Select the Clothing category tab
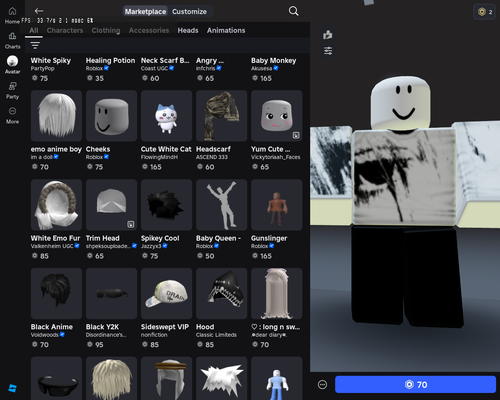The width and height of the screenshot is (500, 400). tap(106, 30)
